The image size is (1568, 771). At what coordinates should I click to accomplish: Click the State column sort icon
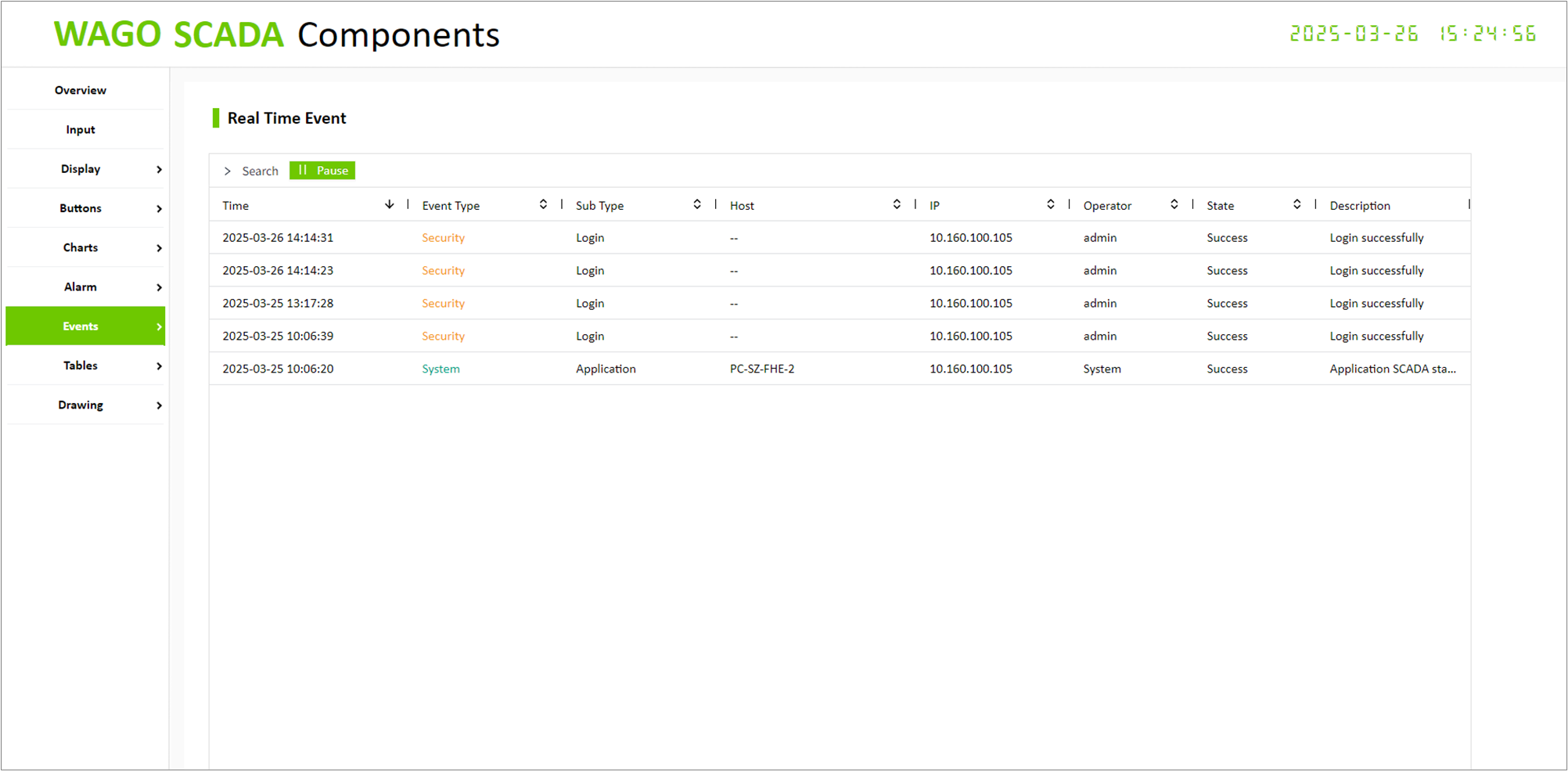(1296, 205)
